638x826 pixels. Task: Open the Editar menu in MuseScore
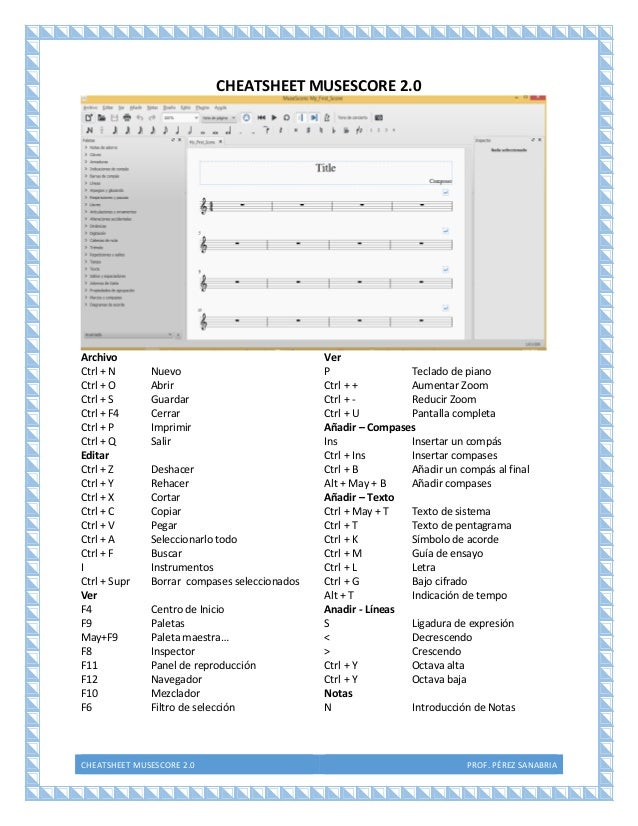click(x=107, y=107)
